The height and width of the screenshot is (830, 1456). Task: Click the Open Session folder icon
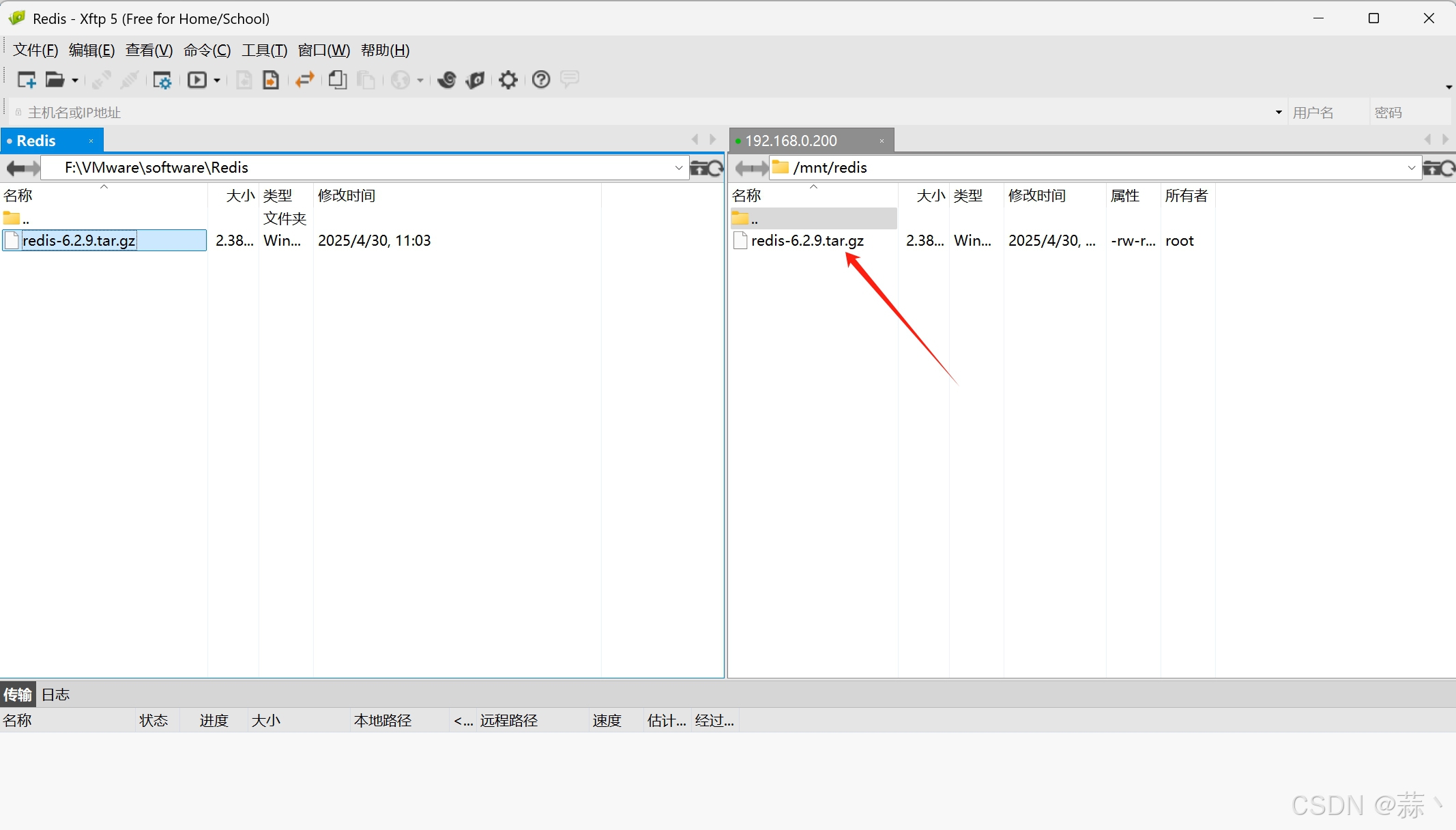55,80
